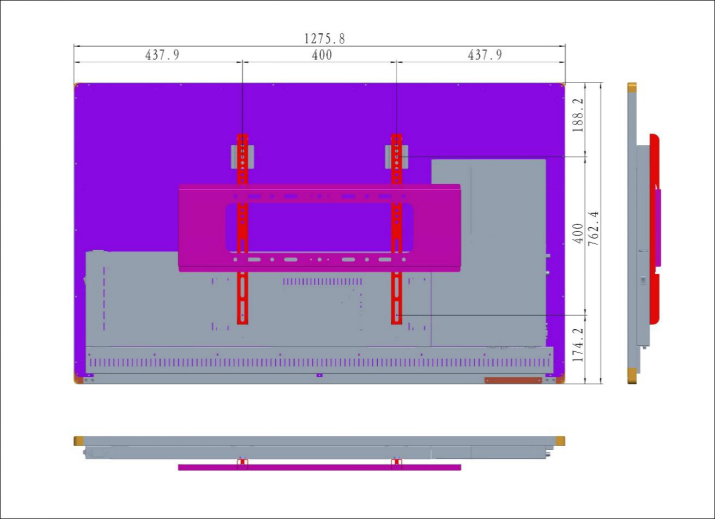Select the right-side 437.9 dimension label
This screenshot has width=715, height=519.
[x=485, y=55]
